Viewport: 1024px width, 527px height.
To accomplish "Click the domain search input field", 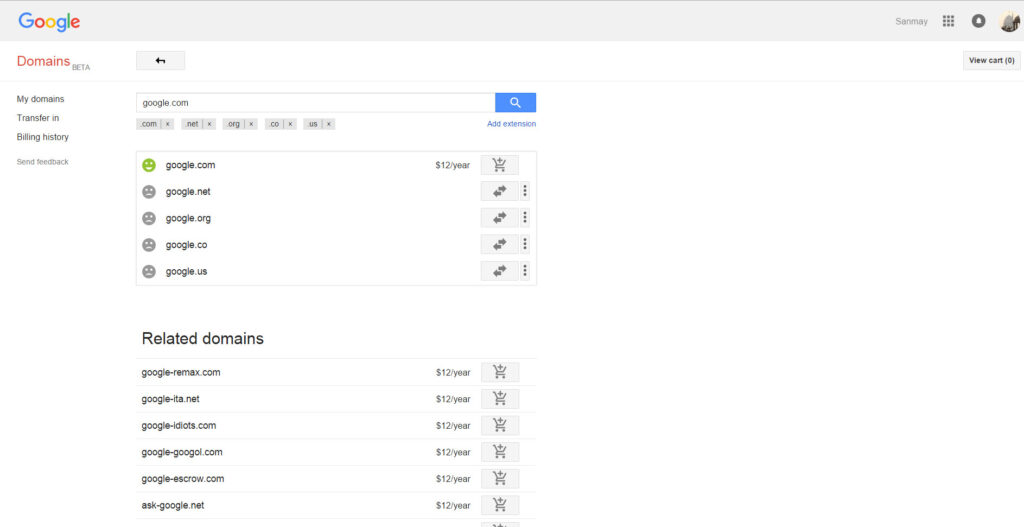I will 315,102.
